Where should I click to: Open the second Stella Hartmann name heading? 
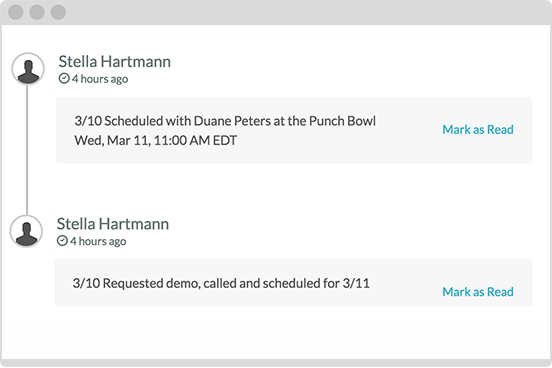point(113,224)
